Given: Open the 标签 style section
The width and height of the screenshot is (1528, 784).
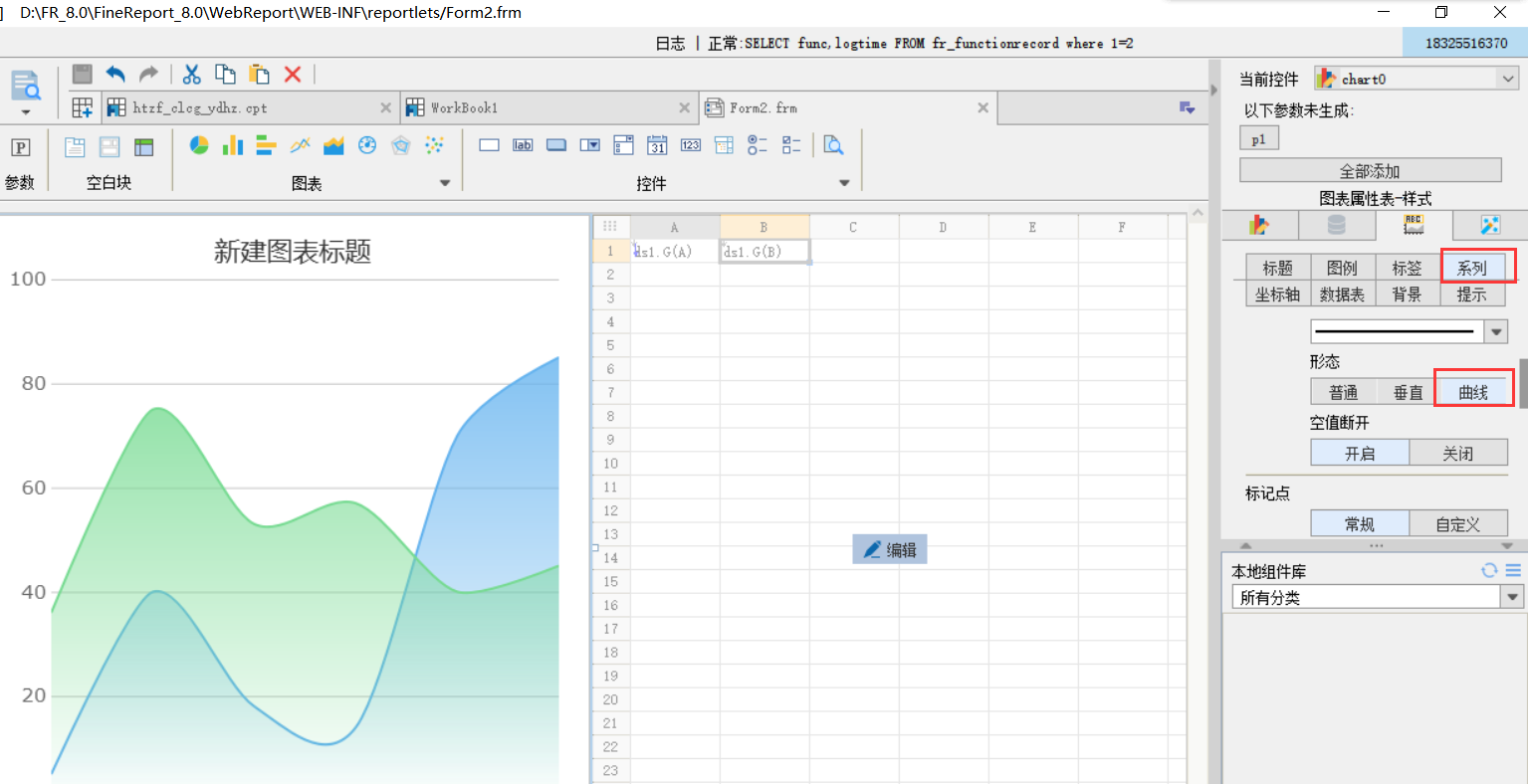Looking at the screenshot, I should click(x=1408, y=268).
